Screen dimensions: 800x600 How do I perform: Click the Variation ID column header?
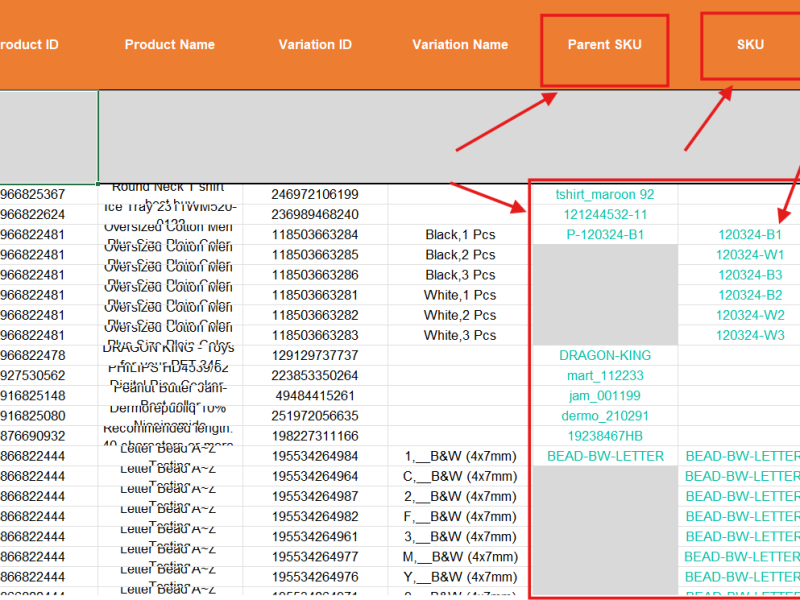click(x=315, y=44)
